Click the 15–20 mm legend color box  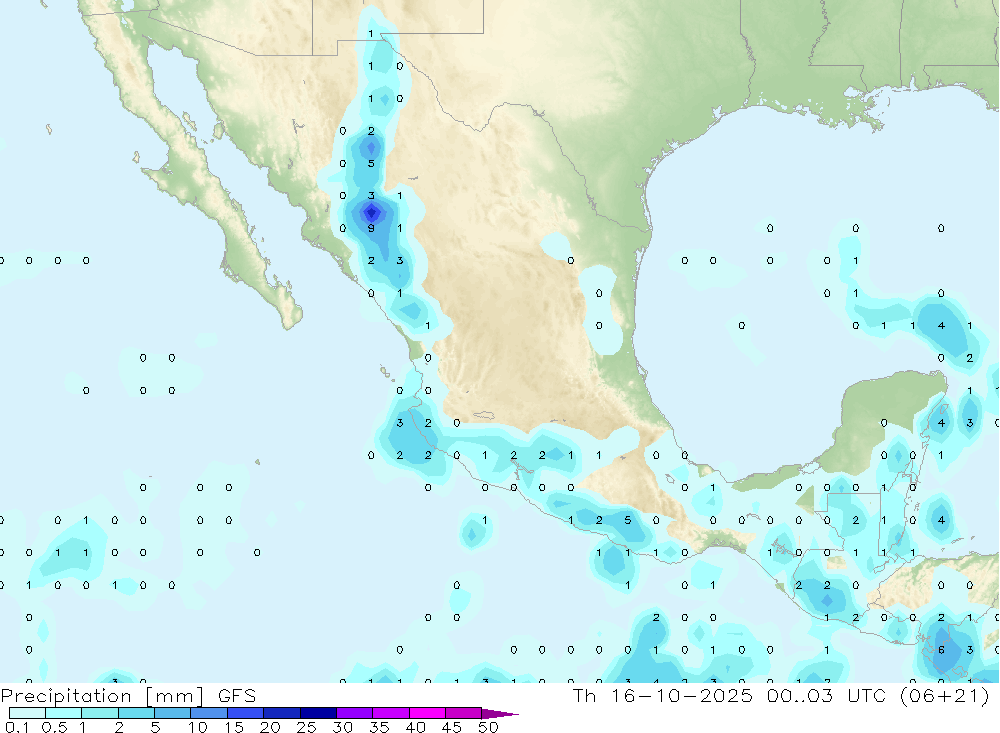(x=245, y=713)
